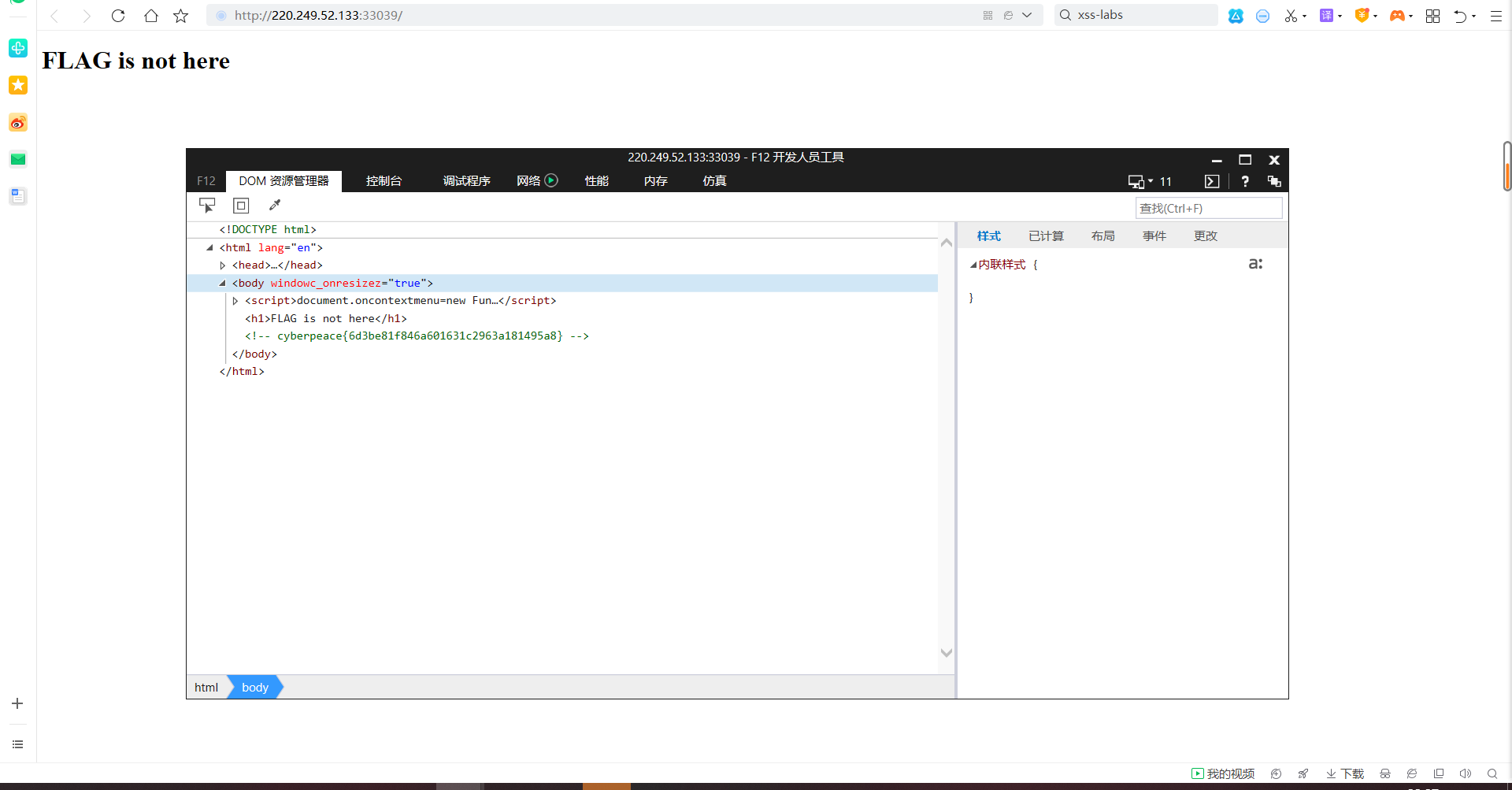Screen dimensions: 1512x790
Task: Open the 布局 layout tab
Action: point(1102,236)
